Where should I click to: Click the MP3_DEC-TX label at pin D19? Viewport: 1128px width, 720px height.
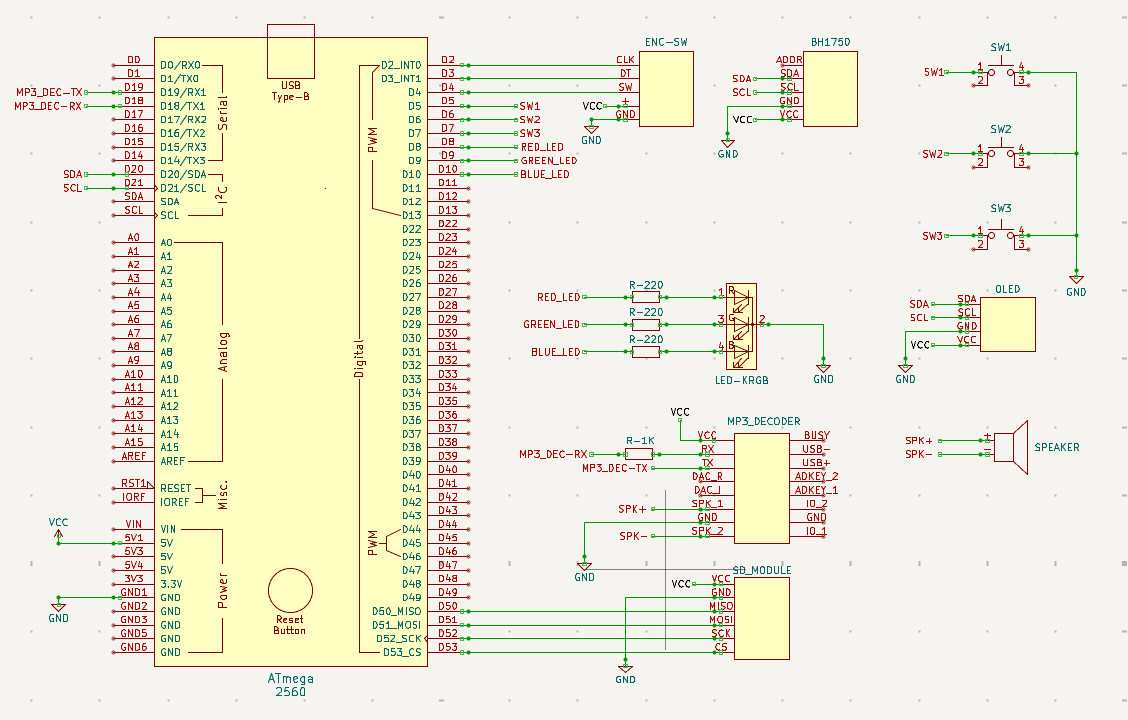(50, 92)
